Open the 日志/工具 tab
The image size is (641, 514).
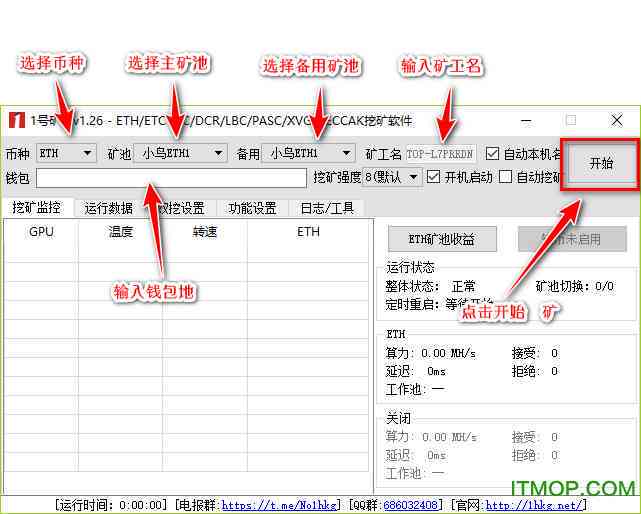tap(327, 208)
